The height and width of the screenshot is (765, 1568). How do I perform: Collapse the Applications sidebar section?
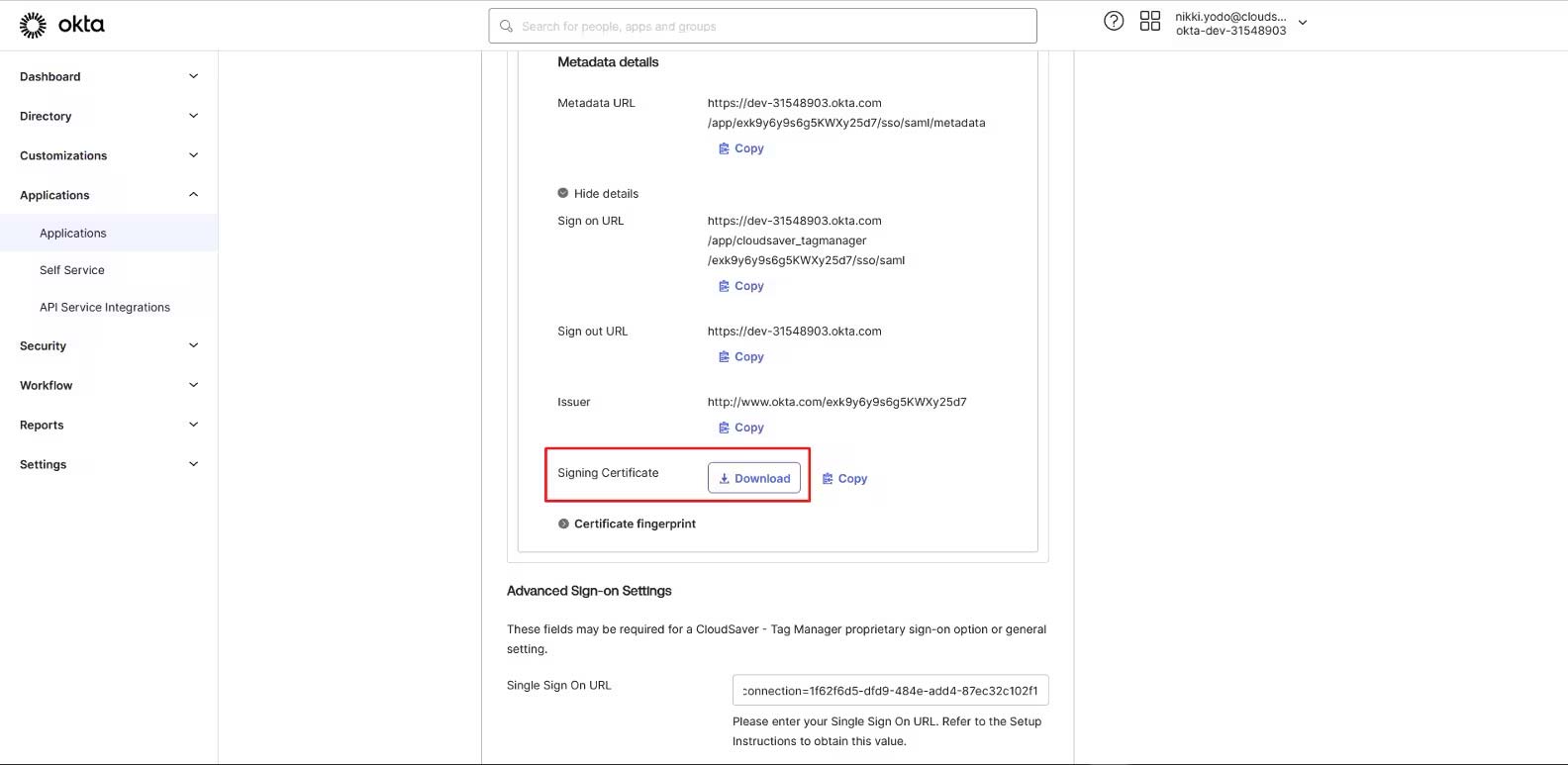109,195
